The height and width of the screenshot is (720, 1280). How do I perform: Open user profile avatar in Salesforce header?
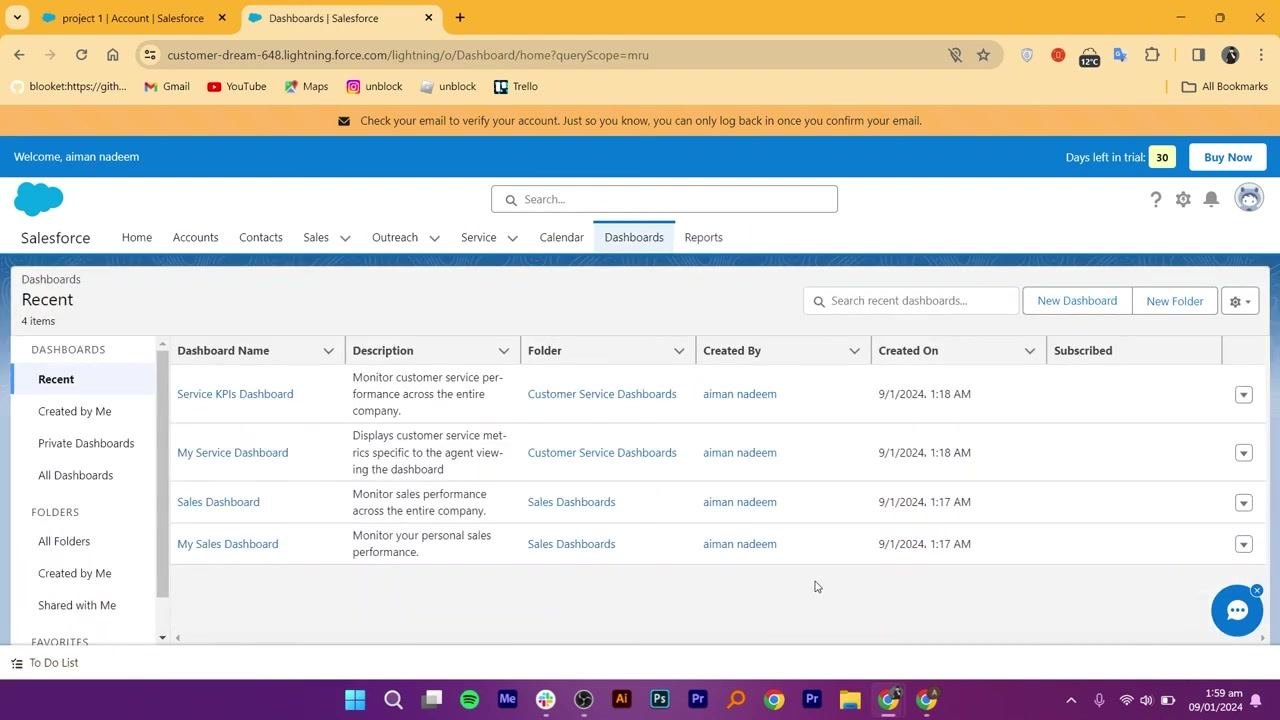[x=1249, y=198]
